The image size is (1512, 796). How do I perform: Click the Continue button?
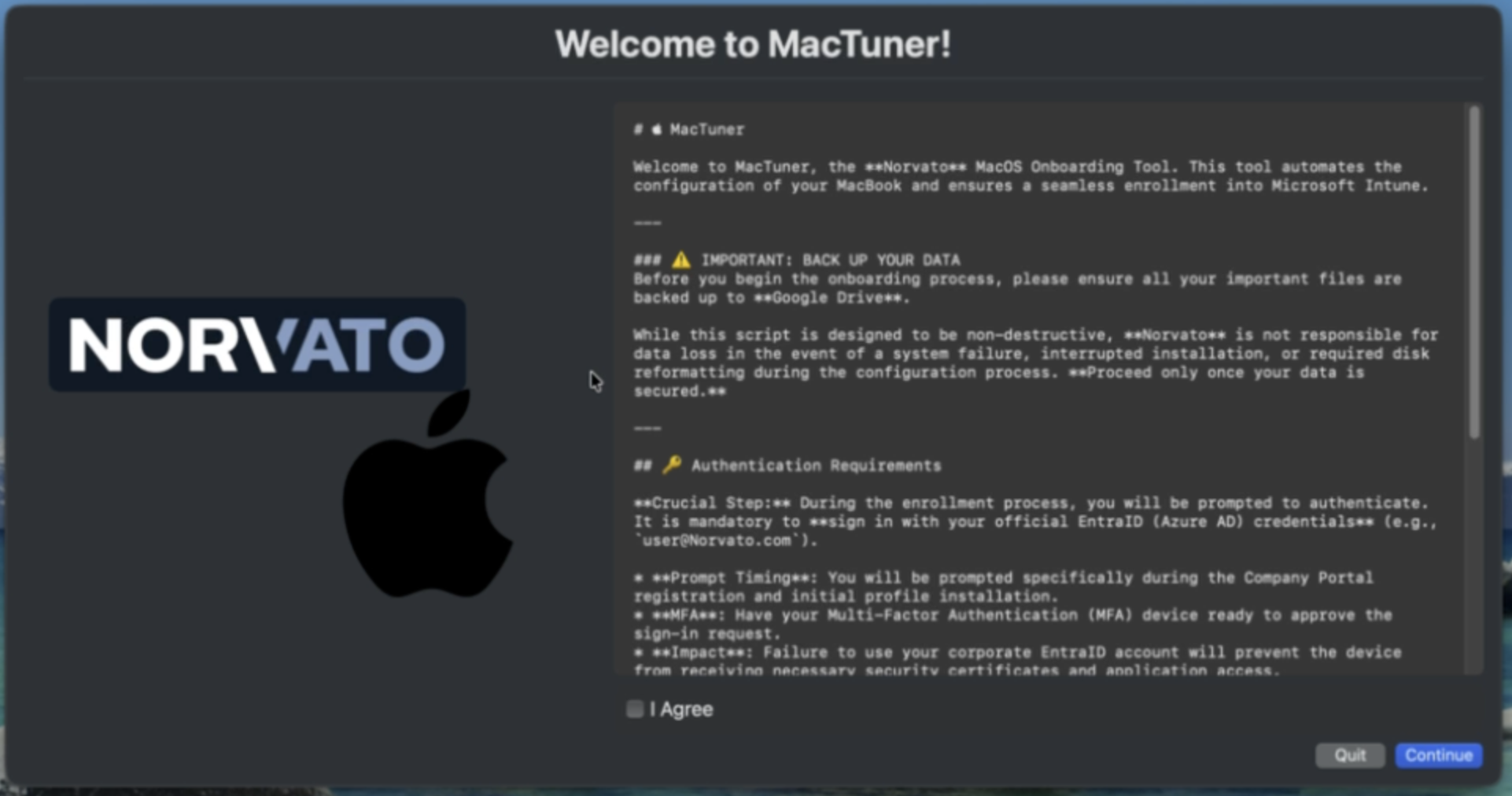coord(1438,755)
